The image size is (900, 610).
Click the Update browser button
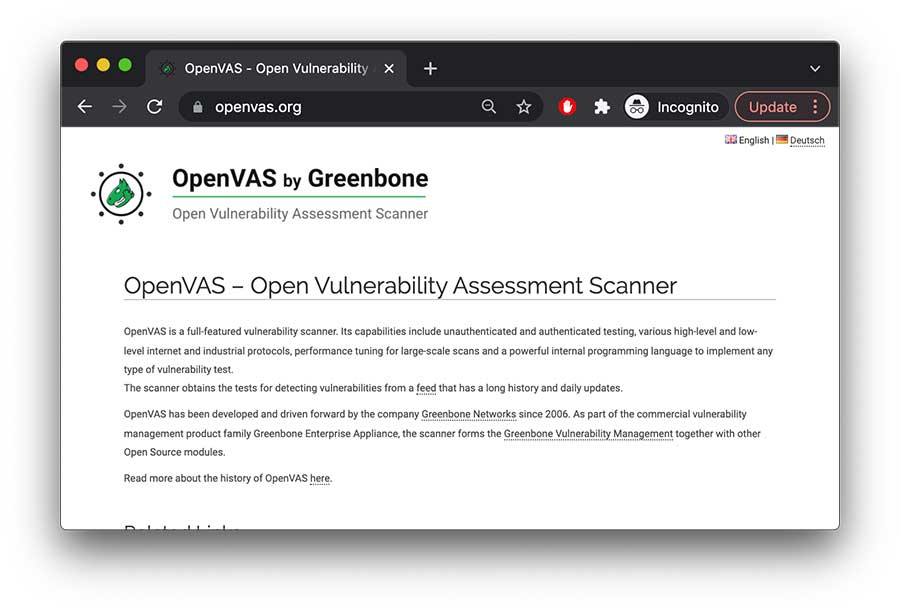775,106
